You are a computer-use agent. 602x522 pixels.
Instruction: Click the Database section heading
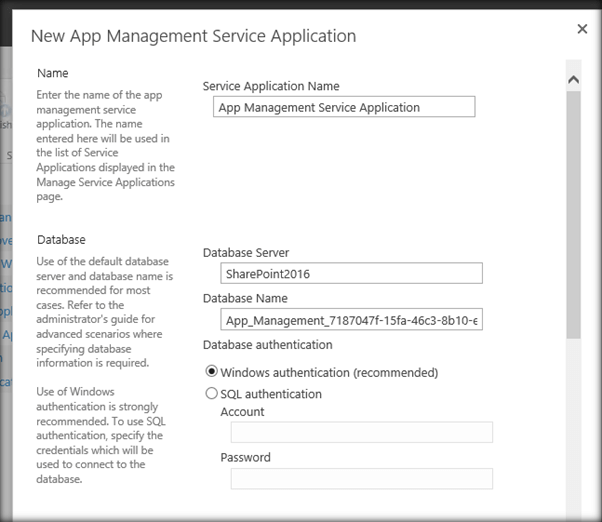point(61,240)
